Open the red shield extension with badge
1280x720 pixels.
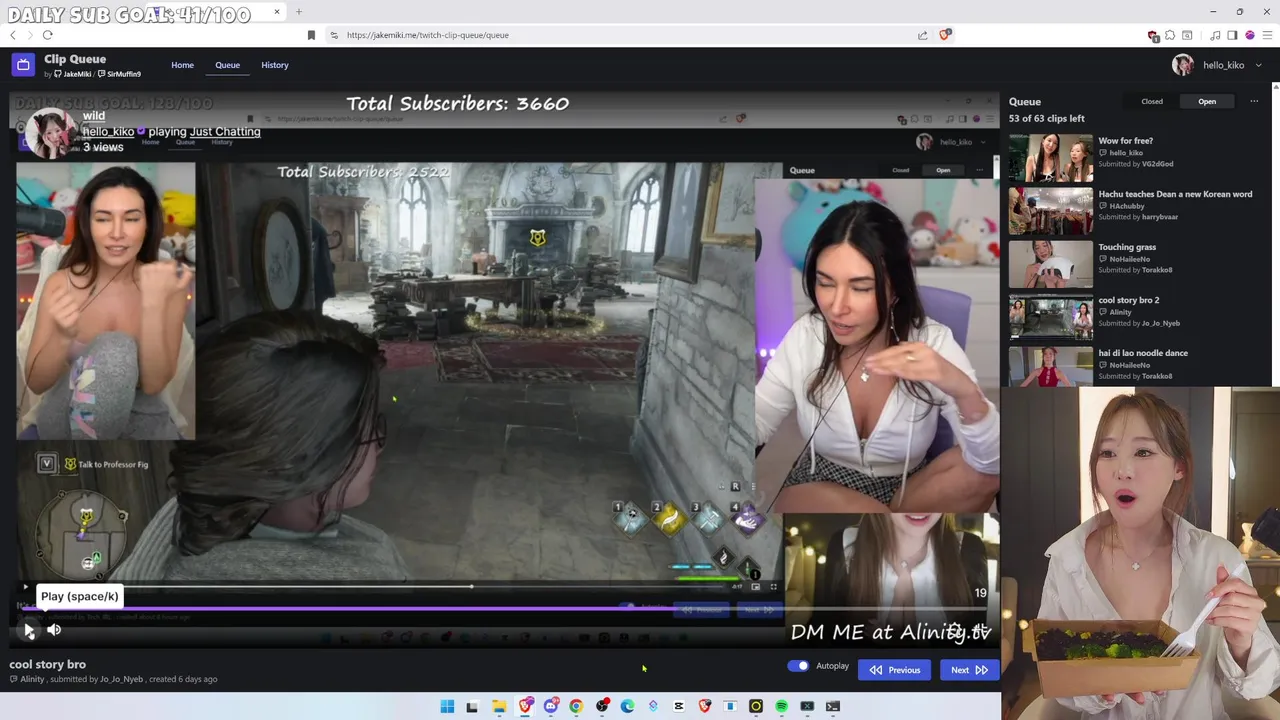point(1153,36)
